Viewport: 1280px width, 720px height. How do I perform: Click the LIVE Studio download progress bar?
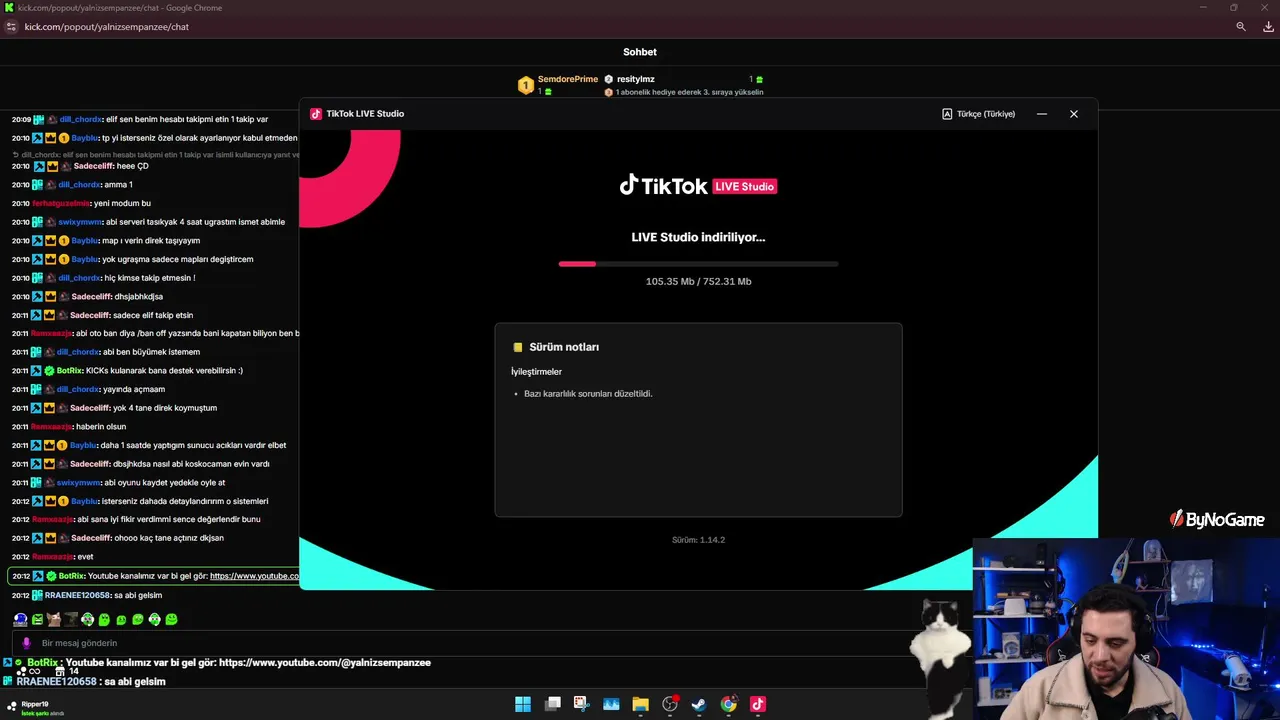click(x=698, y=264)
